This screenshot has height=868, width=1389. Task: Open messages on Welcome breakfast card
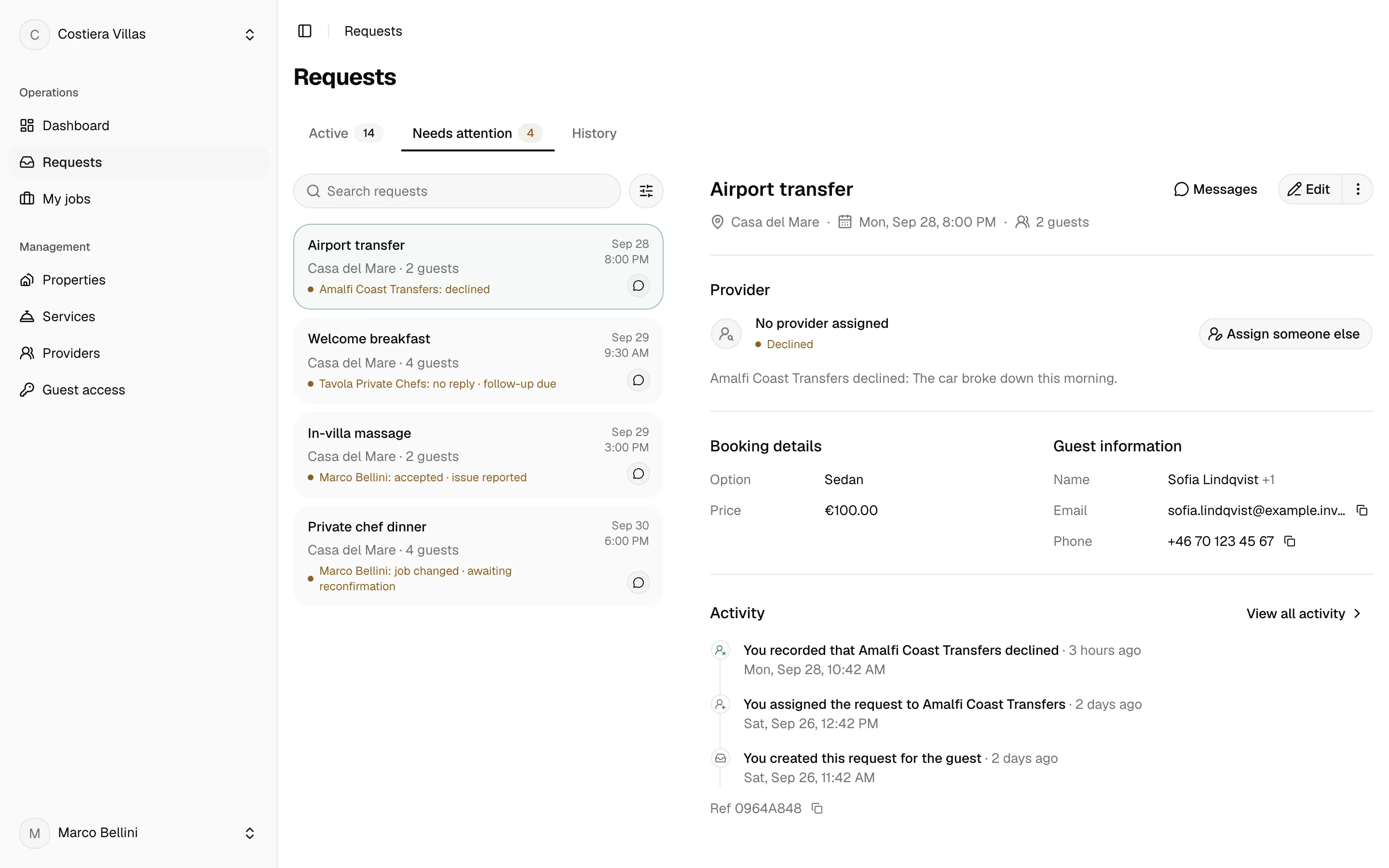(638, 380)
